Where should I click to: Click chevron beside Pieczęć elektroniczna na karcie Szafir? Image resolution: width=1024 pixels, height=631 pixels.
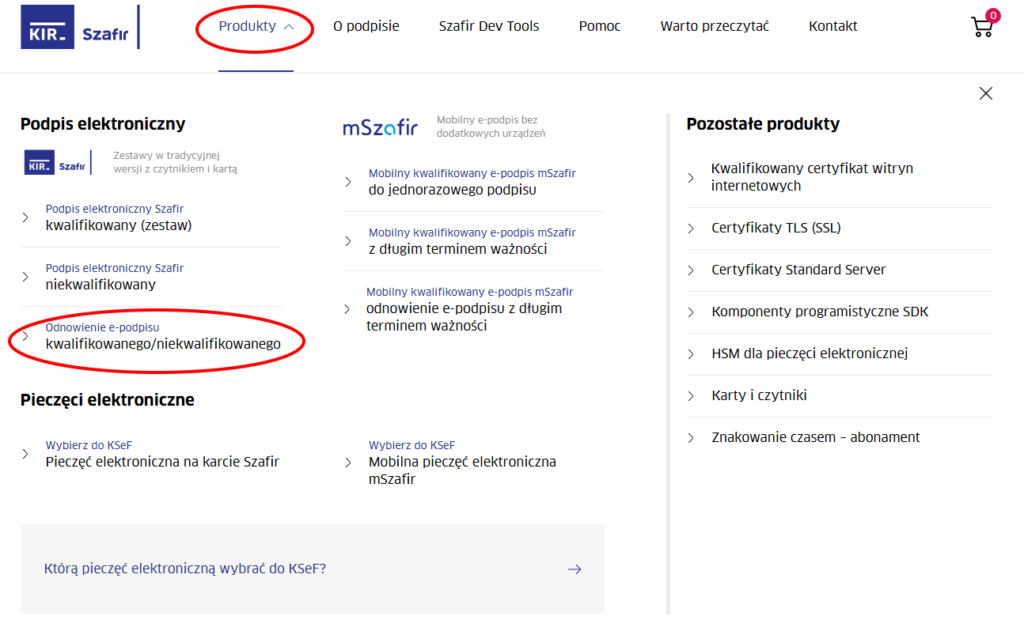pyautogui.click(x=25, y=453)
